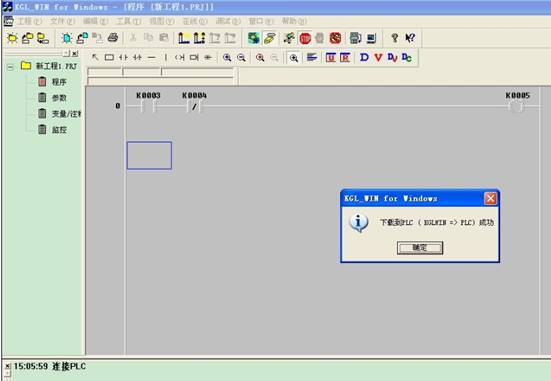The image size is (551, 381).
Task: Select the red V icon
Action: click(x=378, y=57)
